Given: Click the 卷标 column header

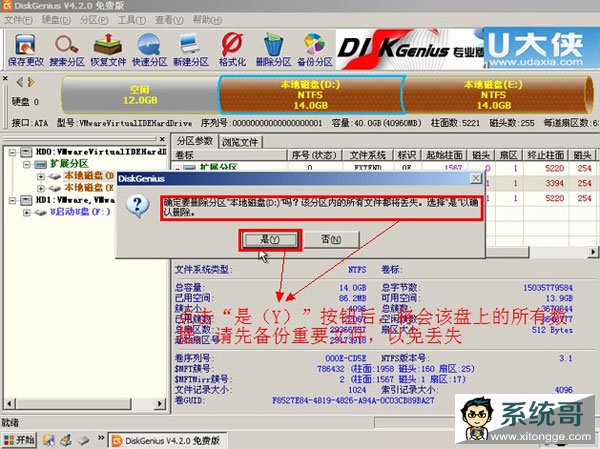Looking at the screenshot, I should [x=230, y=155].
